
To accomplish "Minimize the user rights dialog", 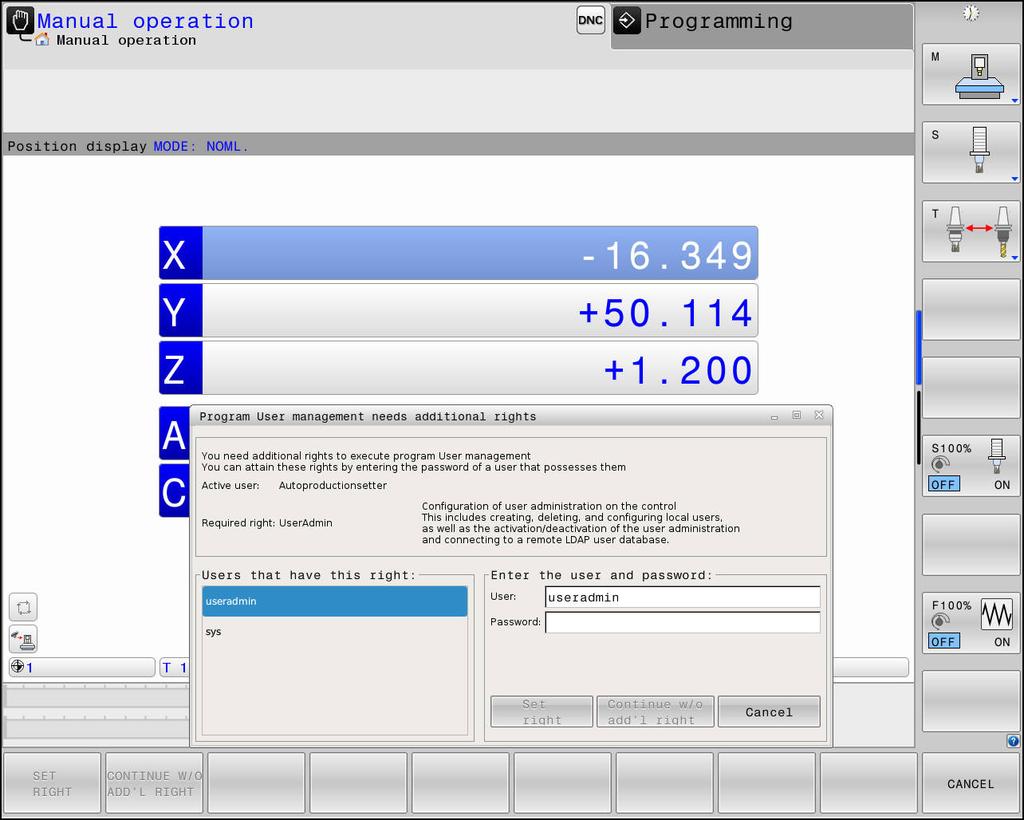I will (775, 416).
